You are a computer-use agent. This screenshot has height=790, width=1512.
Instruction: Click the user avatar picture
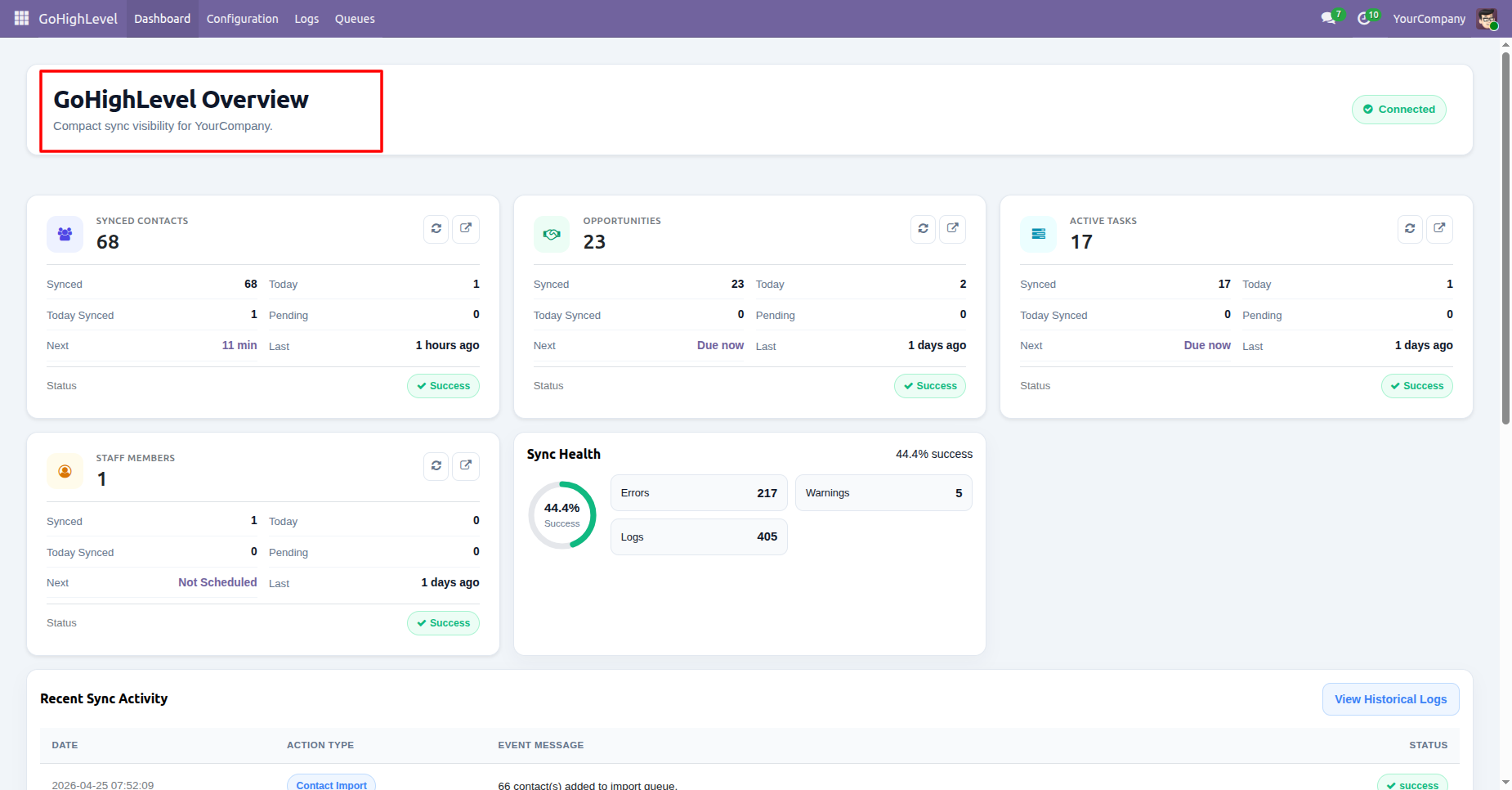click(1487, 19)
